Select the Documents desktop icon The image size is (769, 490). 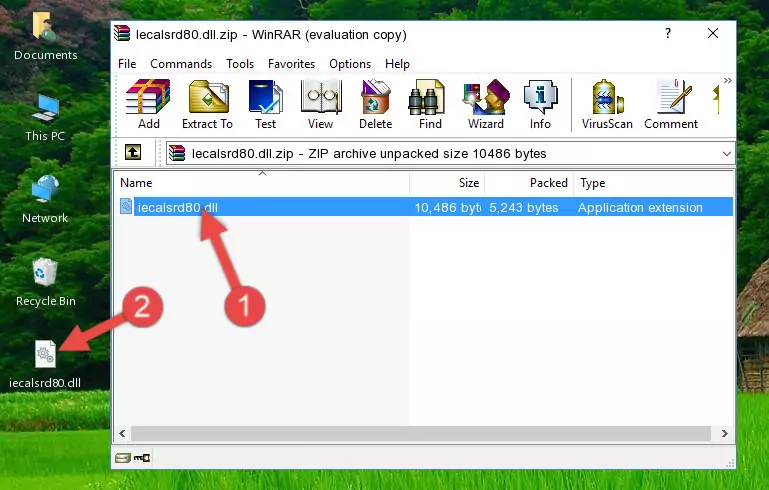coord(45,36)
